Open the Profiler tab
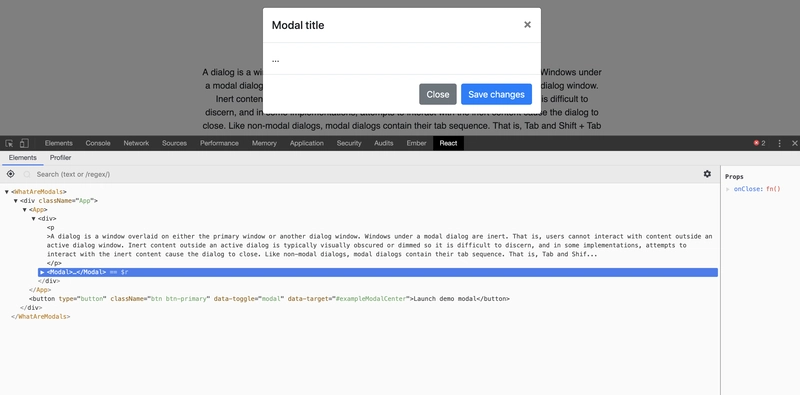This screenshot has width=800, height=395. 60,158
